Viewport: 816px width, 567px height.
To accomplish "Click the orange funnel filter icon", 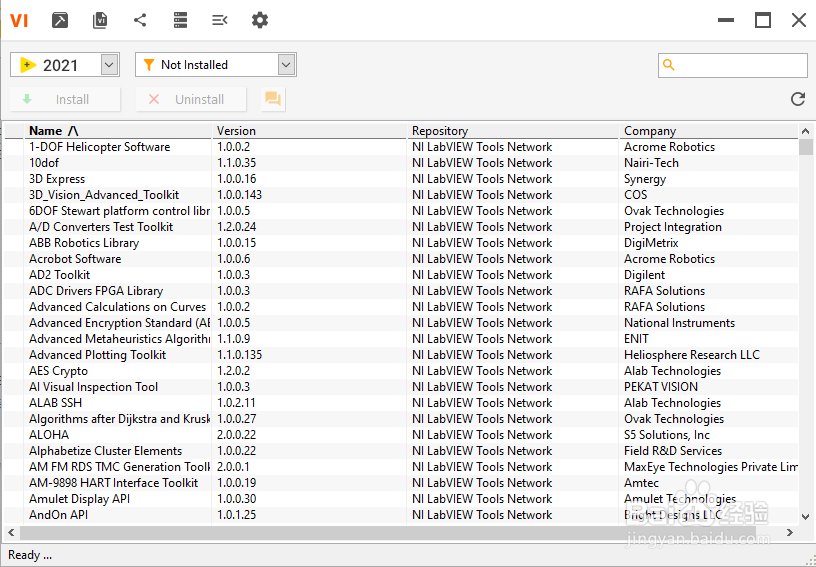I will [x=148, y=65].
